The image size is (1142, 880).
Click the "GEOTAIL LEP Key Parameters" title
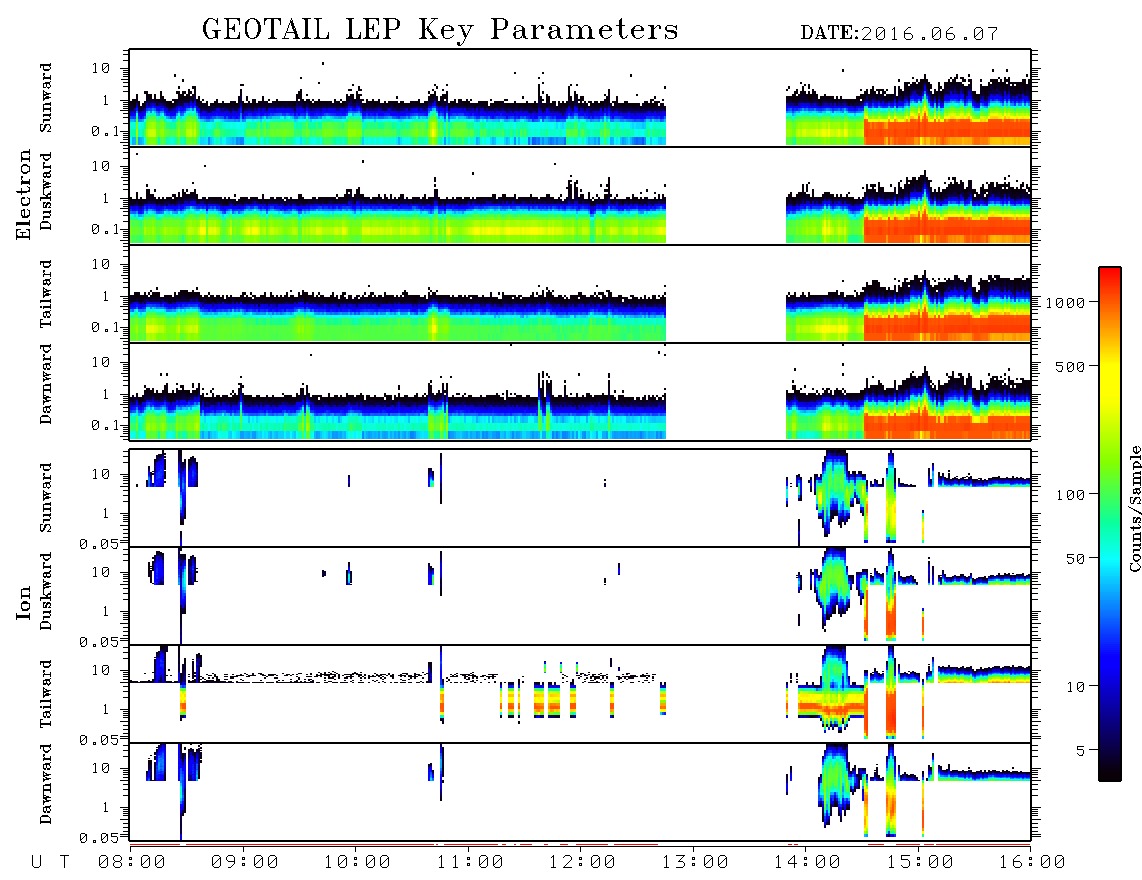[440, 31]
